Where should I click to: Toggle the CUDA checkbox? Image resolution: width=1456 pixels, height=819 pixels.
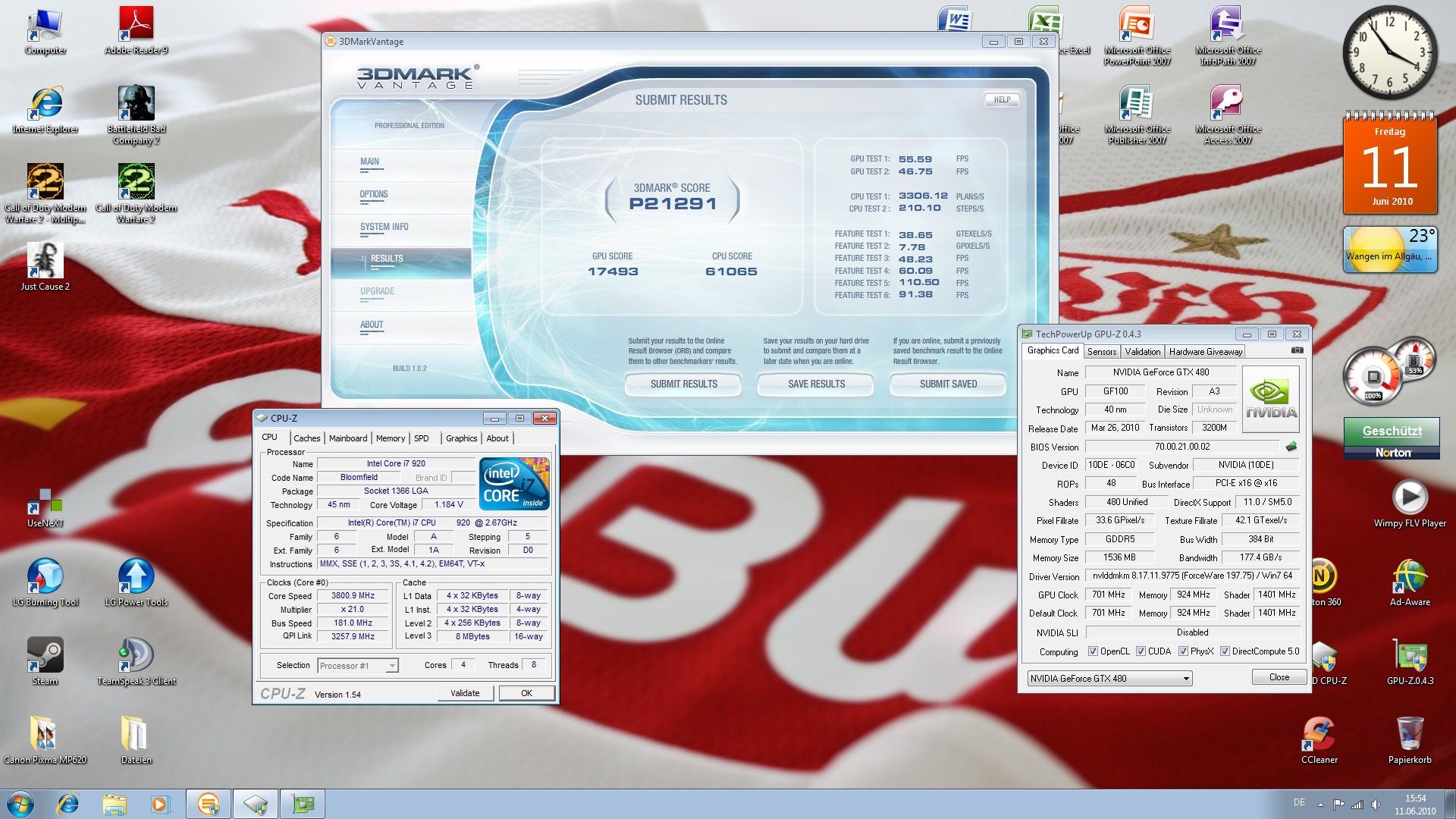pyautogui.click(x=1141, y=651)
